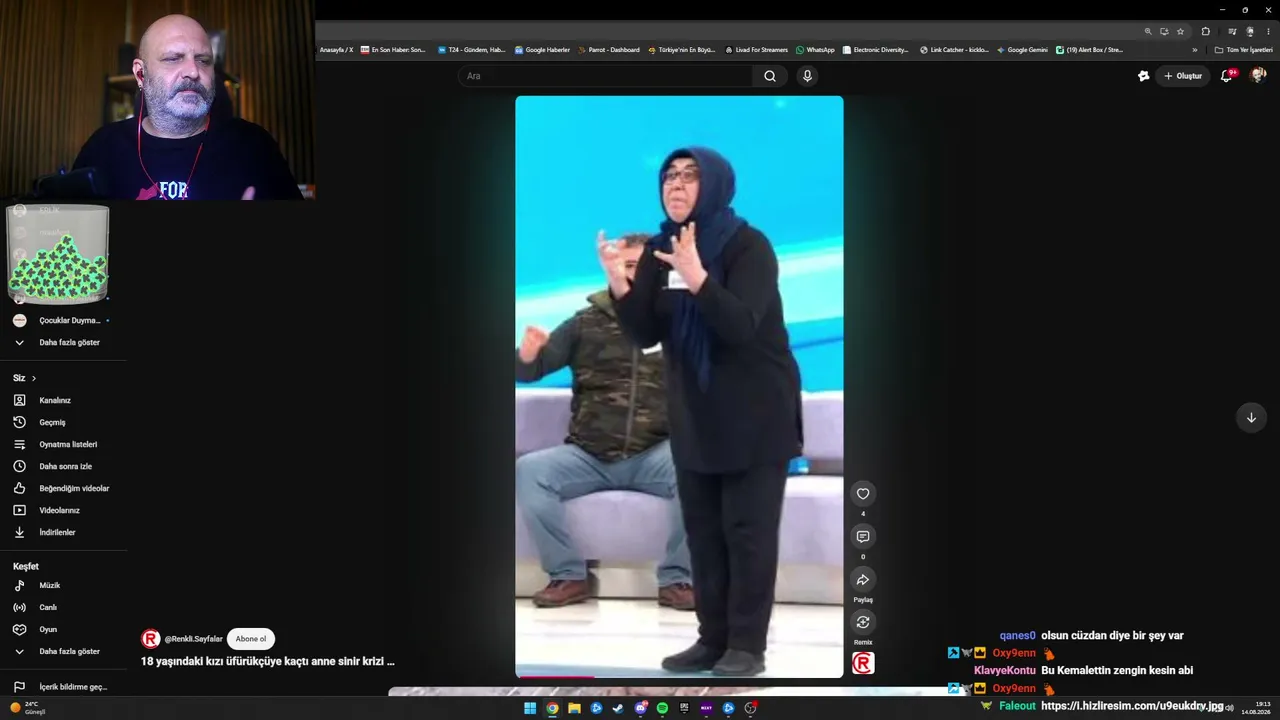Launch Steam from the taskbar
This screenshot has height=720, width=1280.
tap(618, 708)
